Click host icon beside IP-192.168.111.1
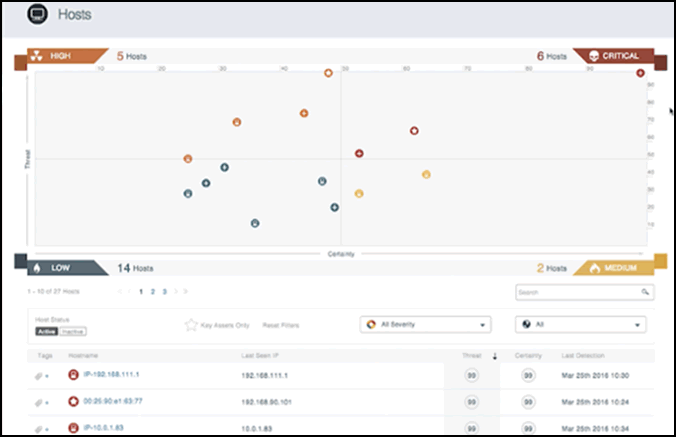 [x=73, y=375]
